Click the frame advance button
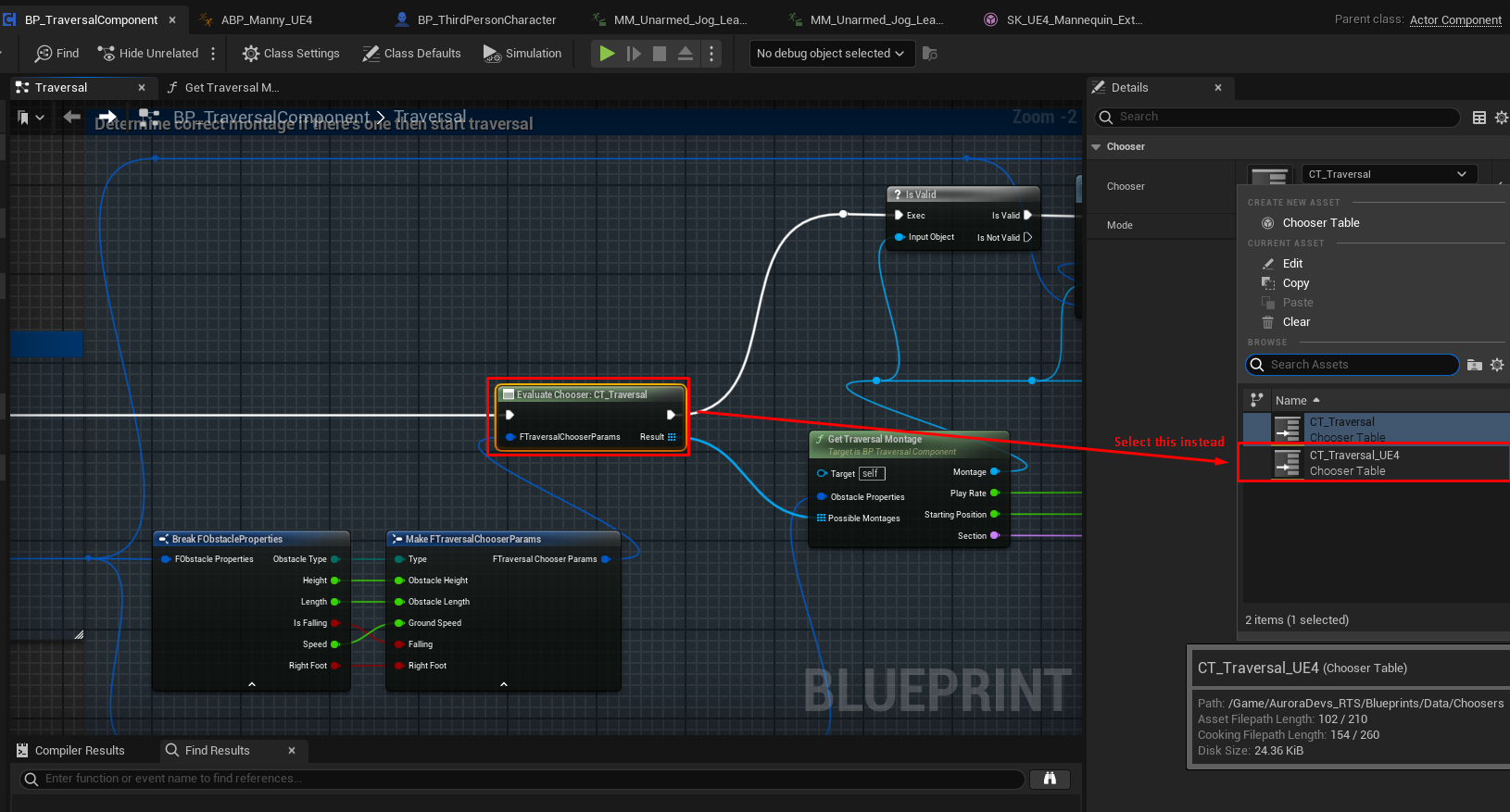Image resolution: width=1510 pixels, height=812 pixels. point(634,54)
